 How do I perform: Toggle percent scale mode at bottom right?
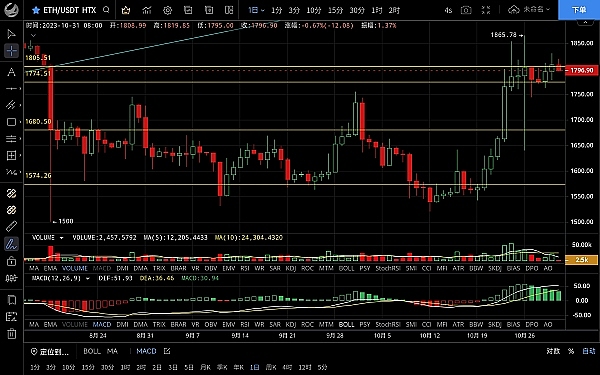[x=571, y=351]
